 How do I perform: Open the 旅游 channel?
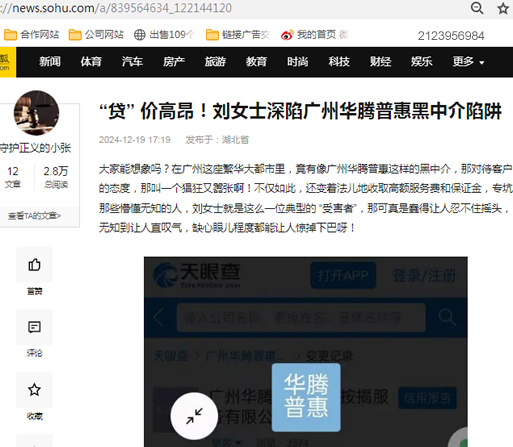pyautogui.click(x=215, y=62)
